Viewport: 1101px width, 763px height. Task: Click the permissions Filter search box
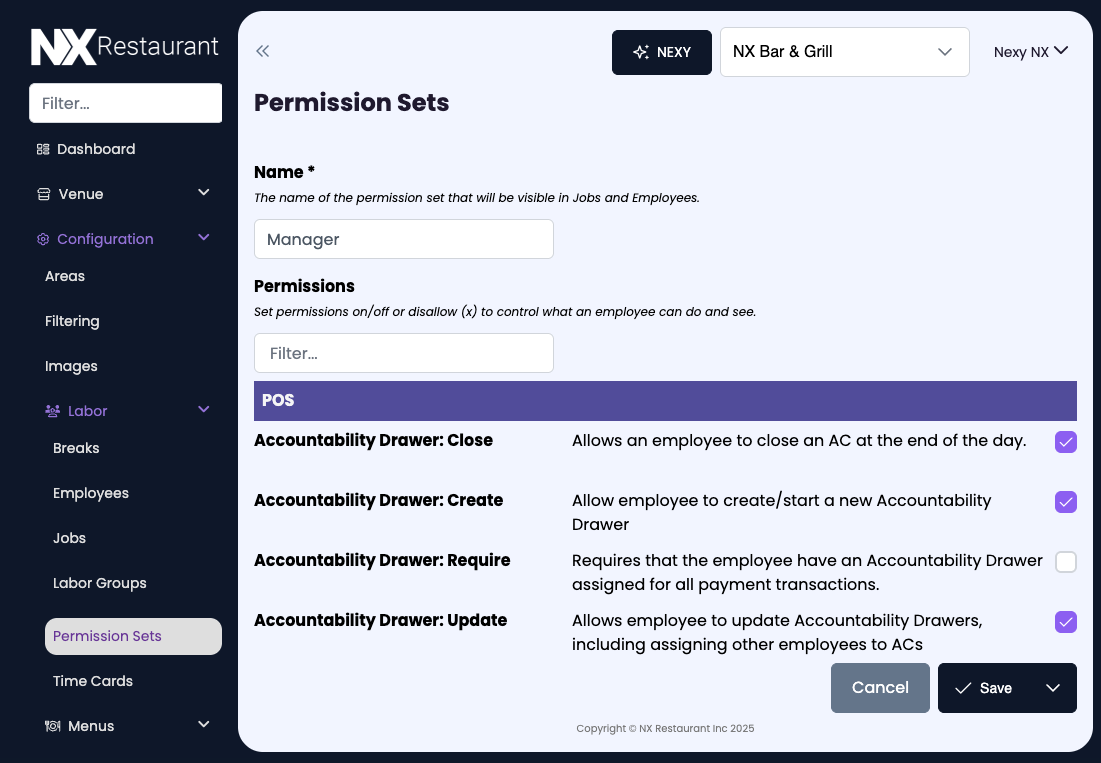[404, 353]
